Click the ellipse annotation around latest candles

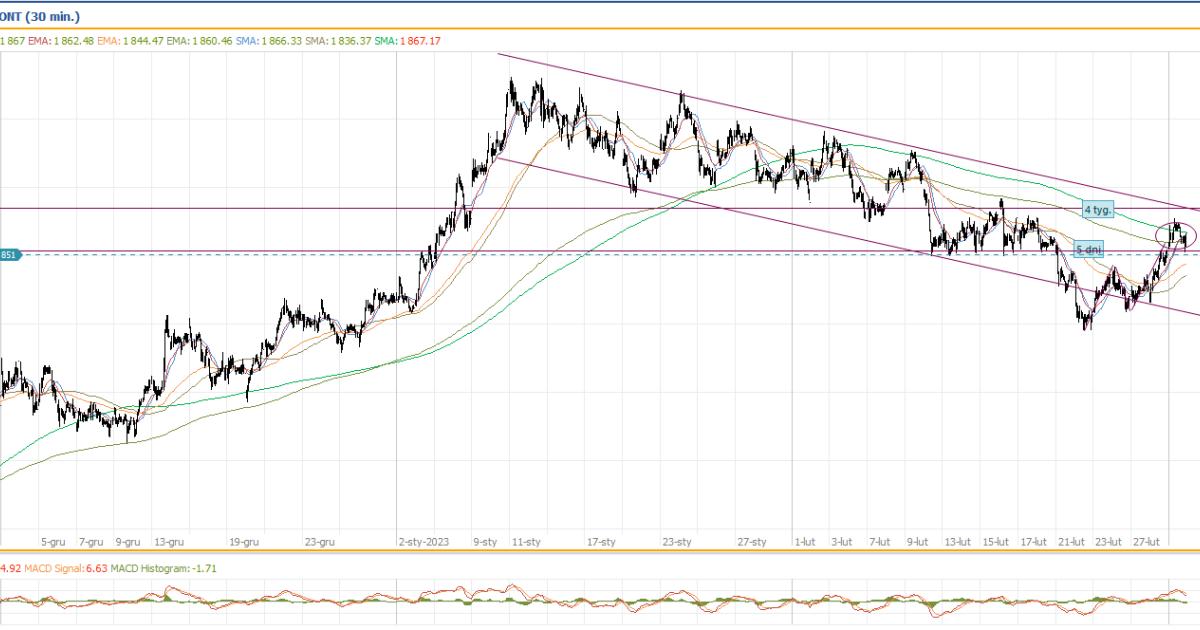(x=1176, y=235)
